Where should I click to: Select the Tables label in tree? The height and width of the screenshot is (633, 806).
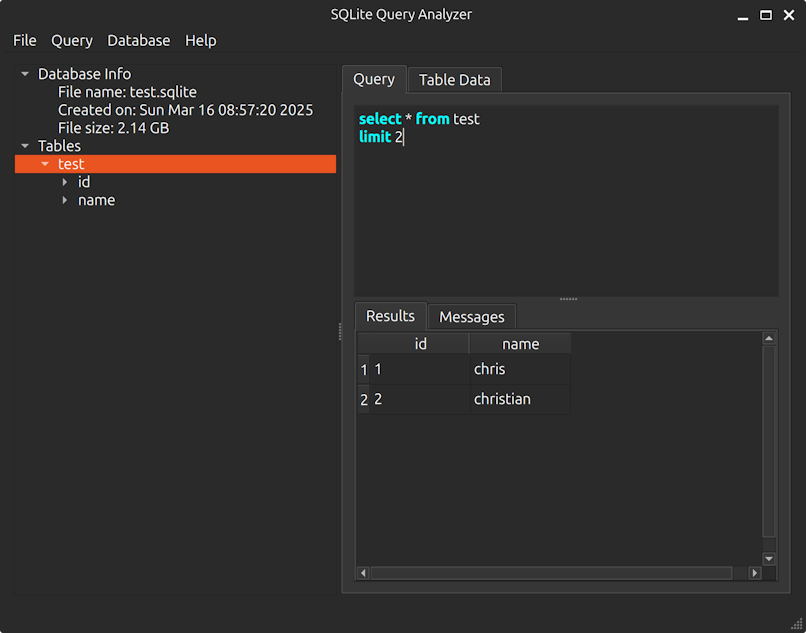59,146
